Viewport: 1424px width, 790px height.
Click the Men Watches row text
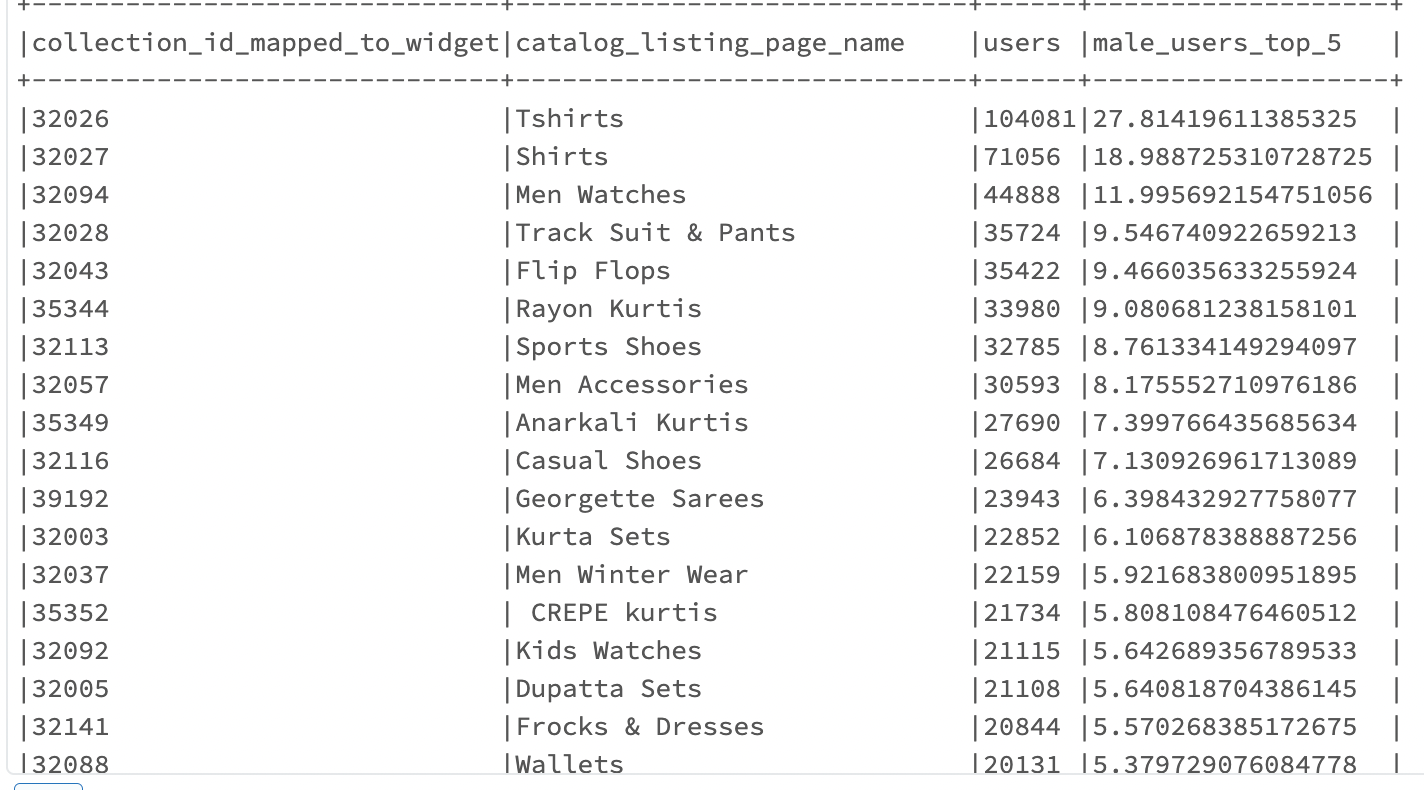point(600,195)
